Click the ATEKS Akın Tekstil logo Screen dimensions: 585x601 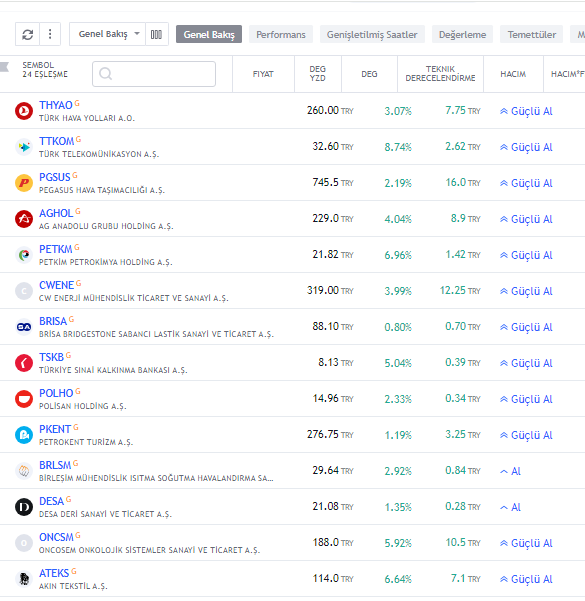click(24, 579)
